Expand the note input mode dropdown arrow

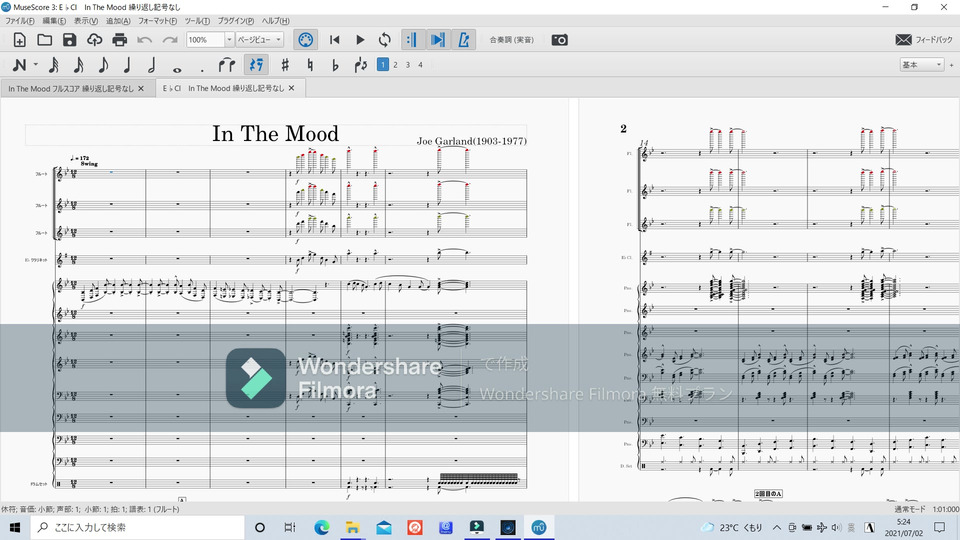pyautogui.click(x=36, y=64)
